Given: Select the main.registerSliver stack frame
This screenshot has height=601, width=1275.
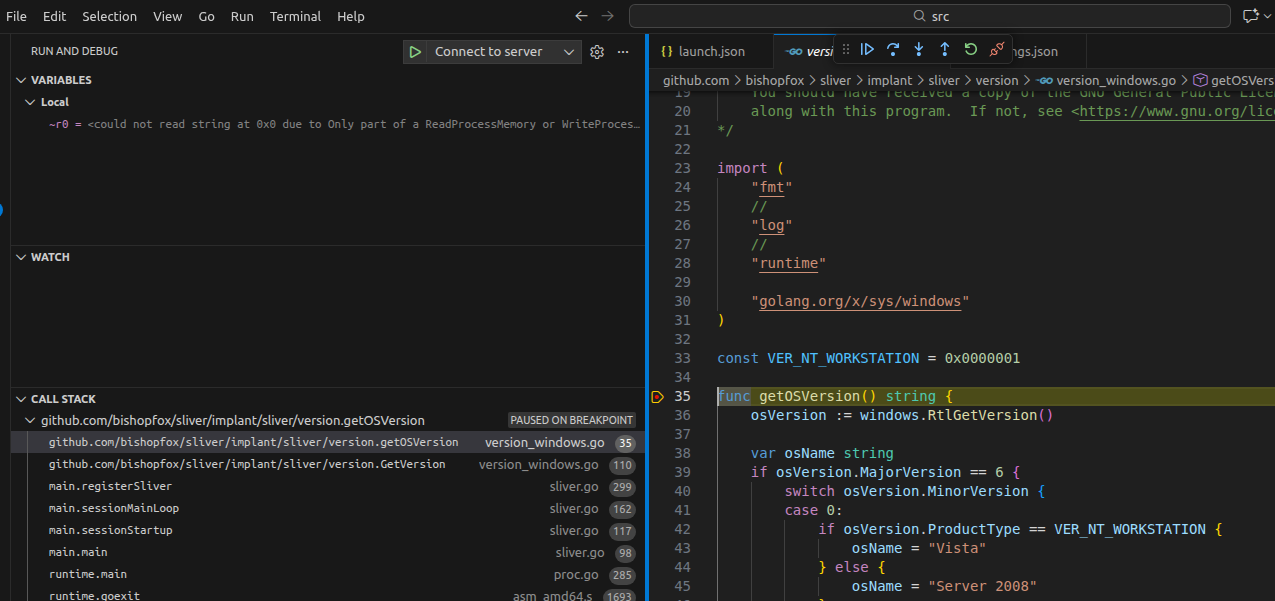Looking at the screenshot, I should tap(110, 487).
